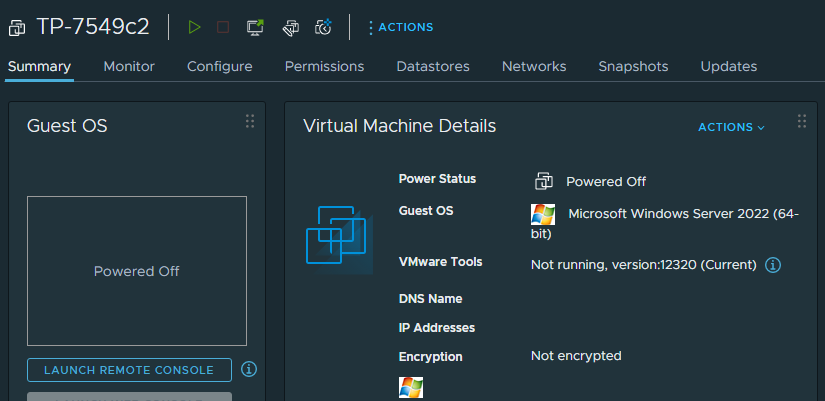Click LAUNCH REMOTE CONSOLE button
The width and height of the screenshot is (825, 401).
(x=129, y=370)
